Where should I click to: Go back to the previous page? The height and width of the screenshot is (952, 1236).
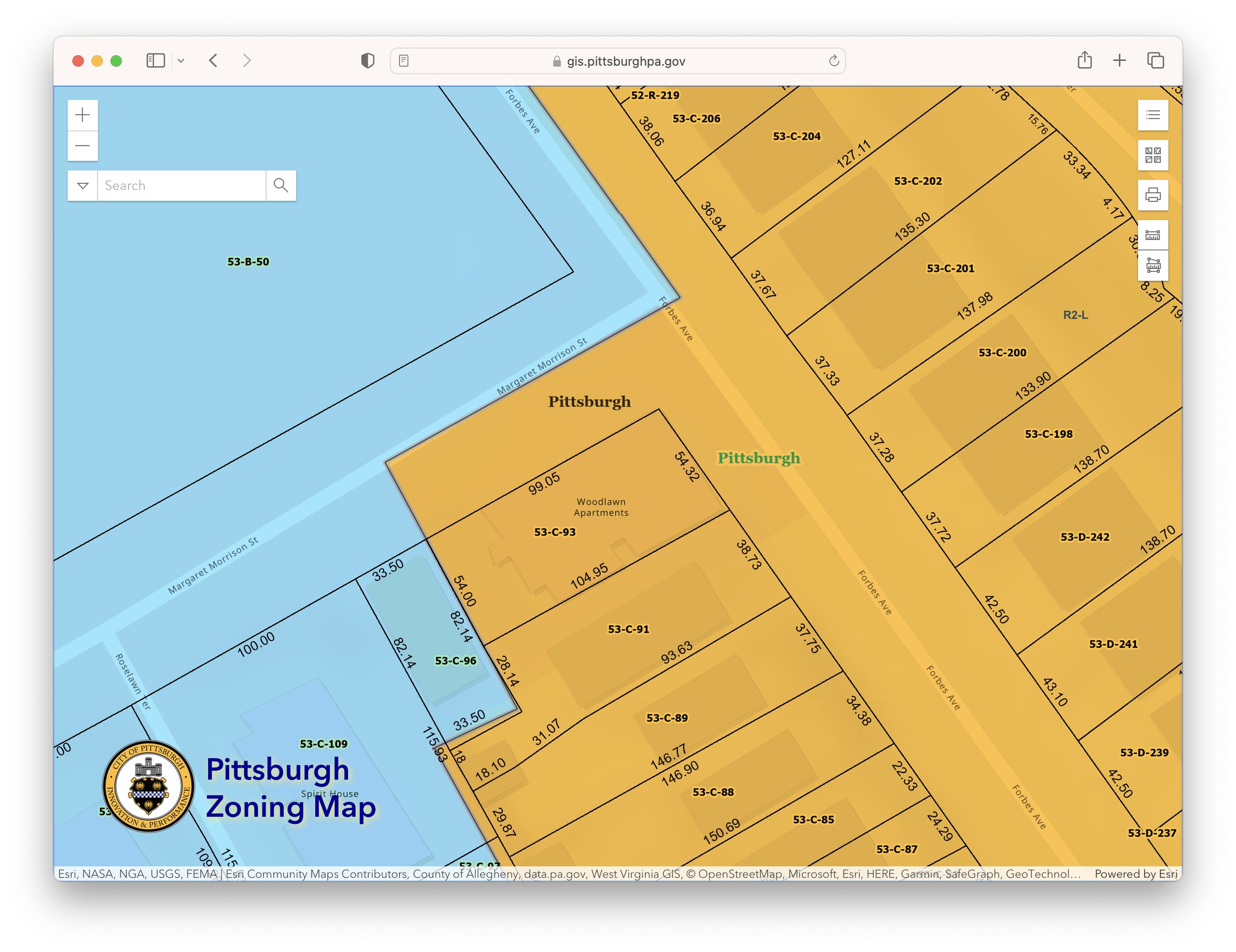tap(214, 60)
